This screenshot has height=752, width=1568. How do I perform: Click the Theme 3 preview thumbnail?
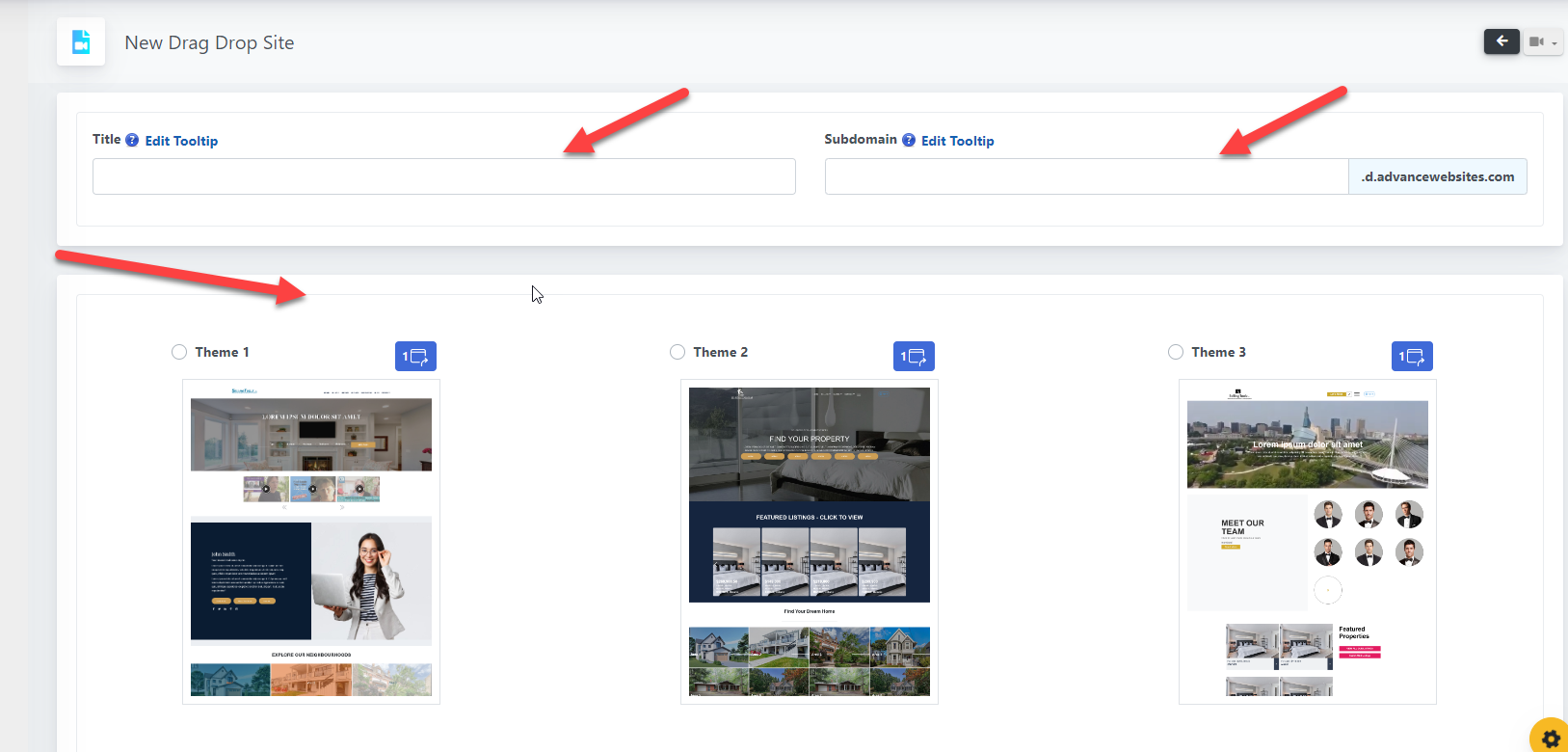[x=1308, y=541]
